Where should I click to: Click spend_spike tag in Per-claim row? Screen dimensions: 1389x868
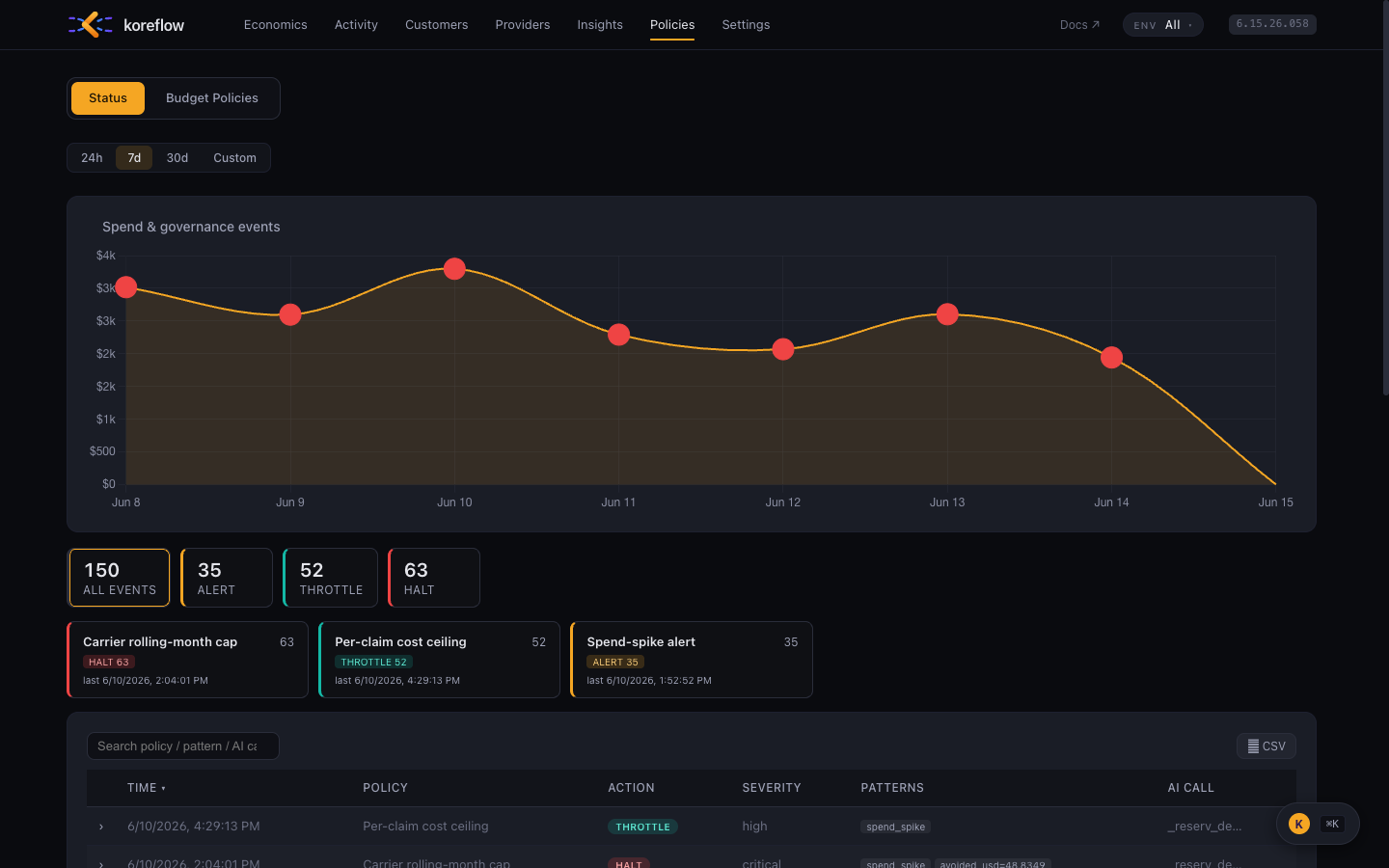(x=895, y=827)
